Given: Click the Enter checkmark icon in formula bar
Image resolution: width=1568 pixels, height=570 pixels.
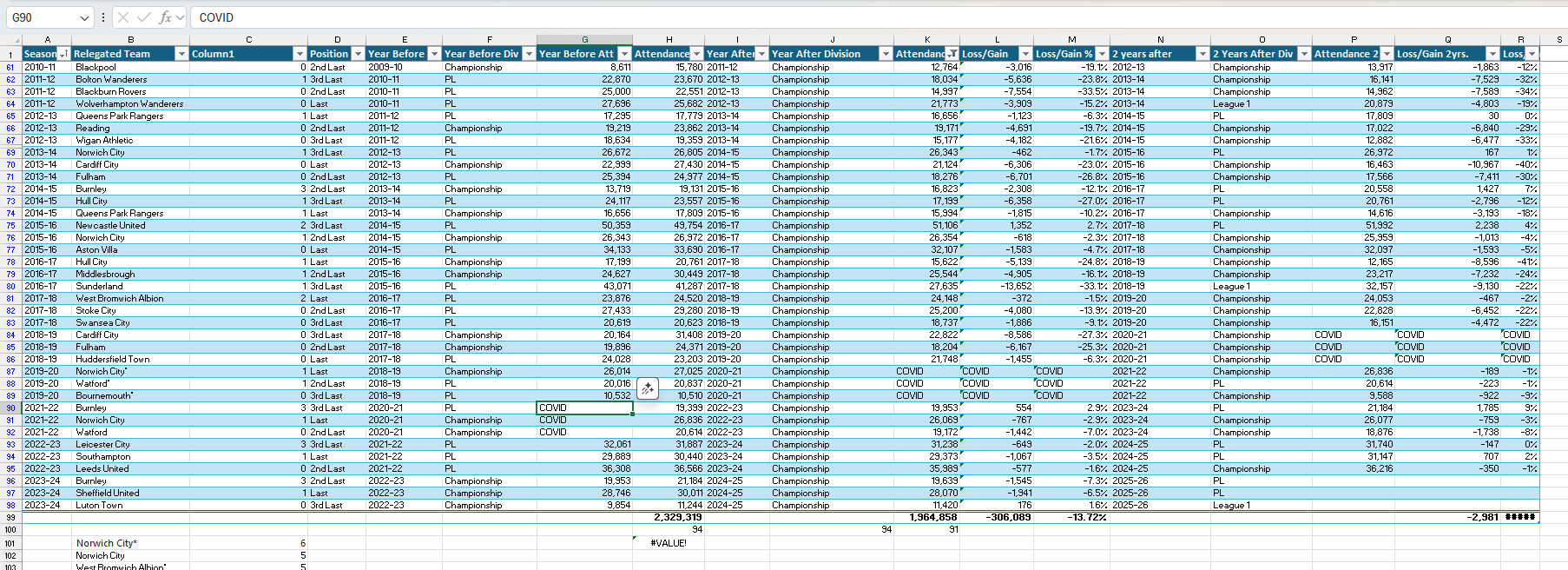Looking at the screenshot, I should pyautogui.click(x=143, y=17).
